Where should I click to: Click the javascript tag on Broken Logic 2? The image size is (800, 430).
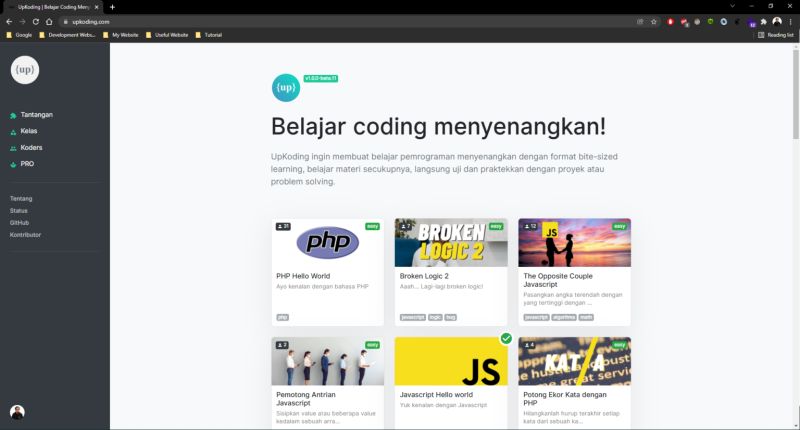click(x=413, y=317)
